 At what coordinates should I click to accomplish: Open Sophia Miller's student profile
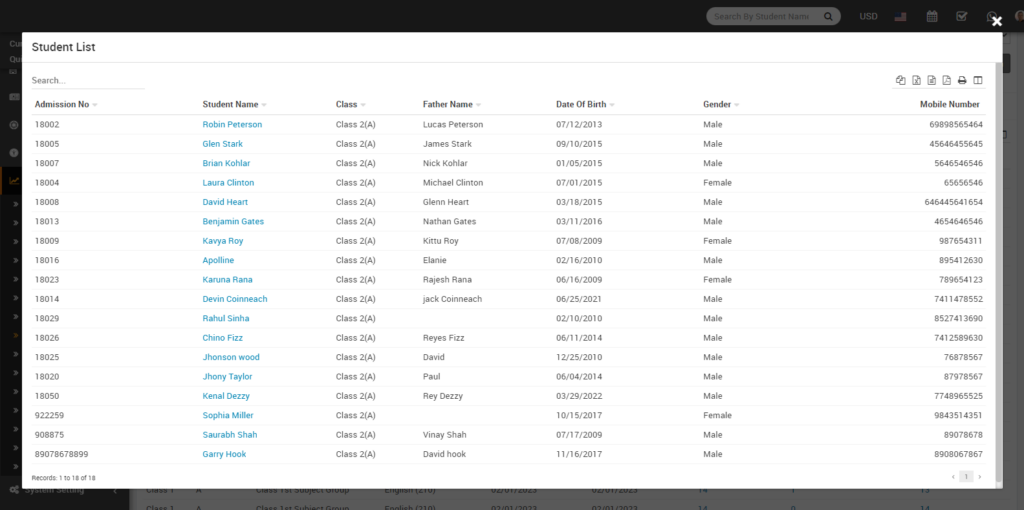point(228,415)
